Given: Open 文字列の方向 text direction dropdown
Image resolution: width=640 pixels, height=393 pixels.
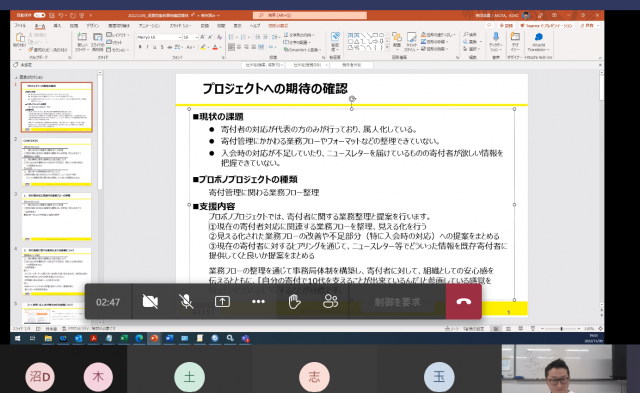Looking at the screenshot, I should pyautogui.click(x=299, y=35).
